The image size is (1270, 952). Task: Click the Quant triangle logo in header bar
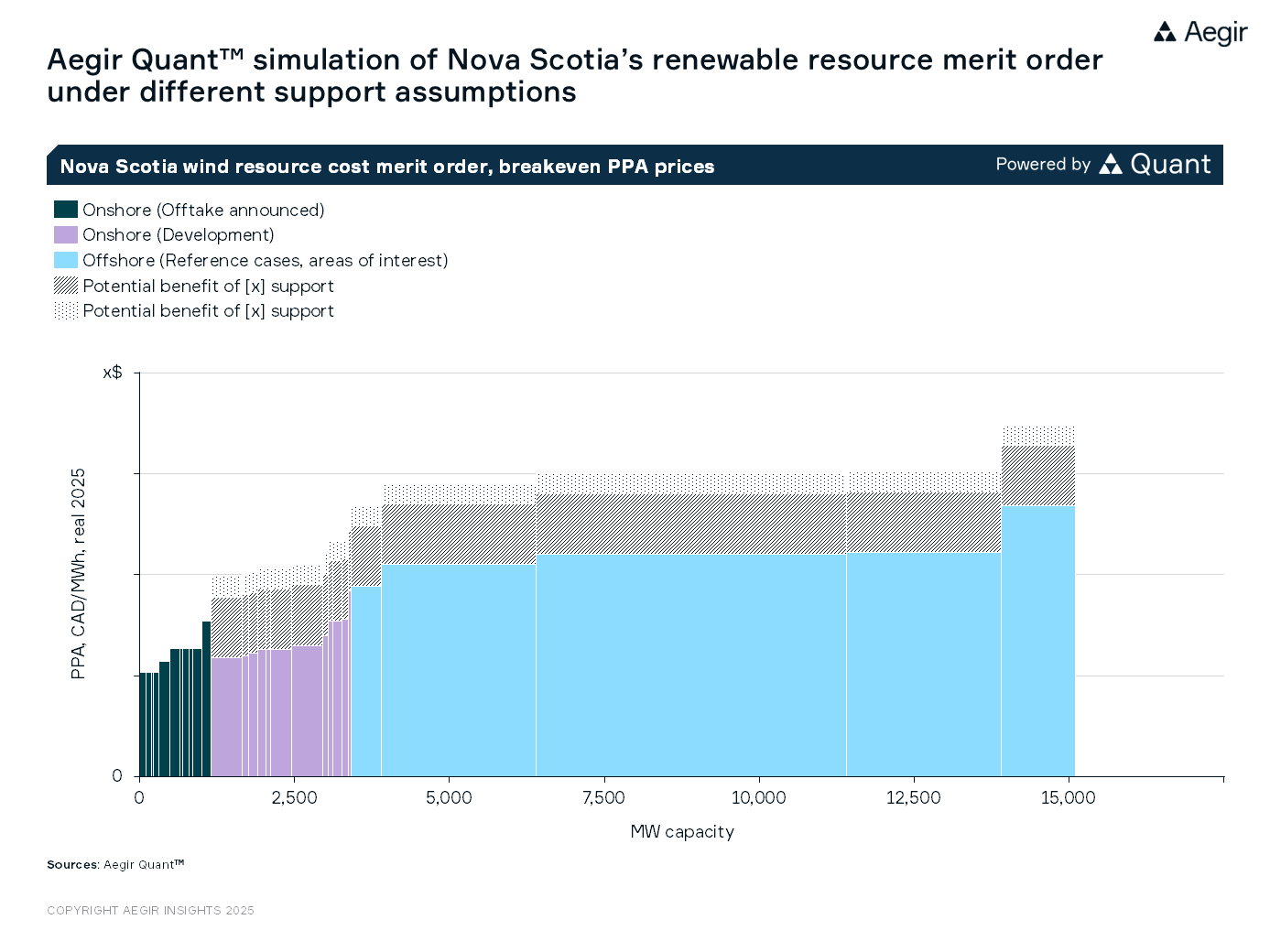[x=1111, y=165]
